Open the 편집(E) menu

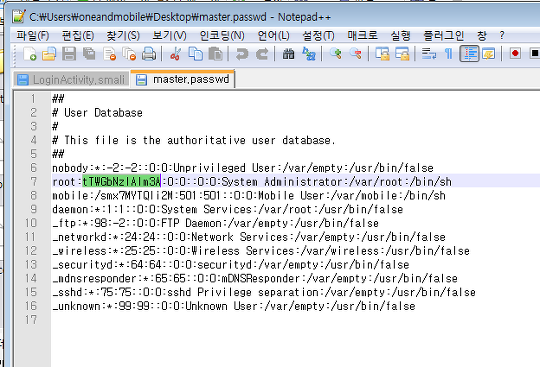78,35
